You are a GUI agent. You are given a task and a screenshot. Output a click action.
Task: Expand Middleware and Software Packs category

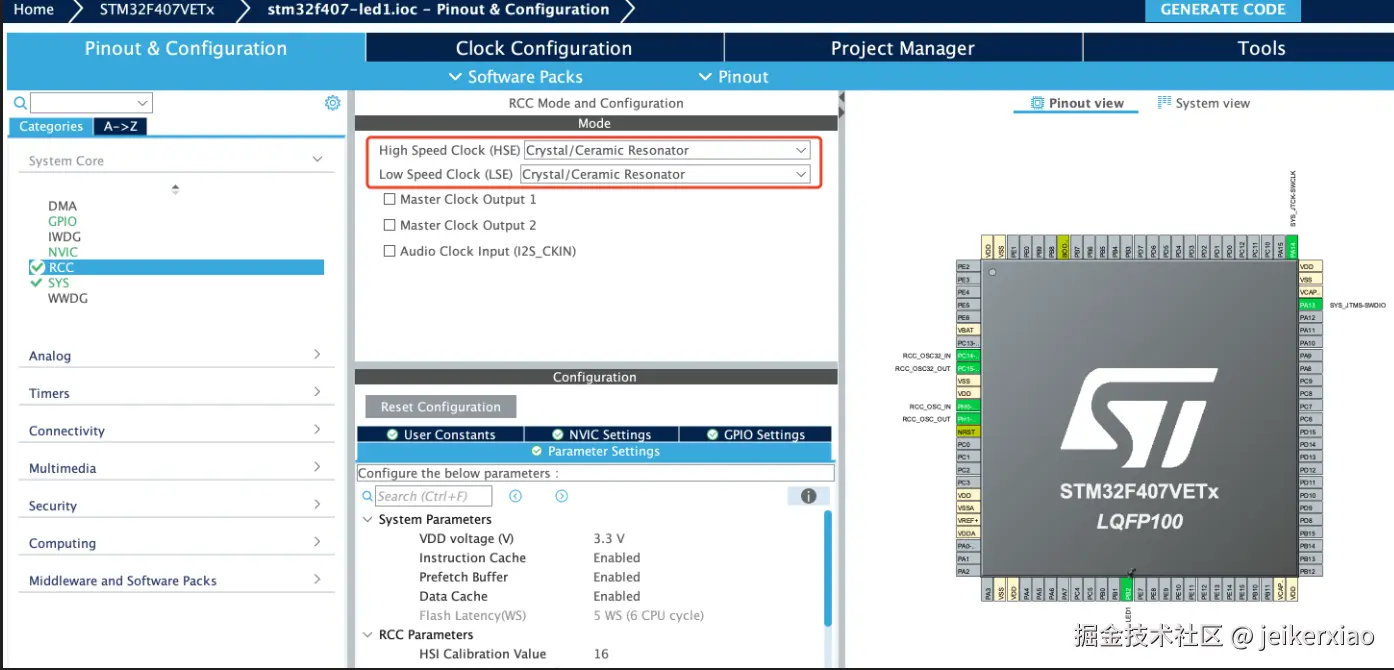(x=317, y=579)
